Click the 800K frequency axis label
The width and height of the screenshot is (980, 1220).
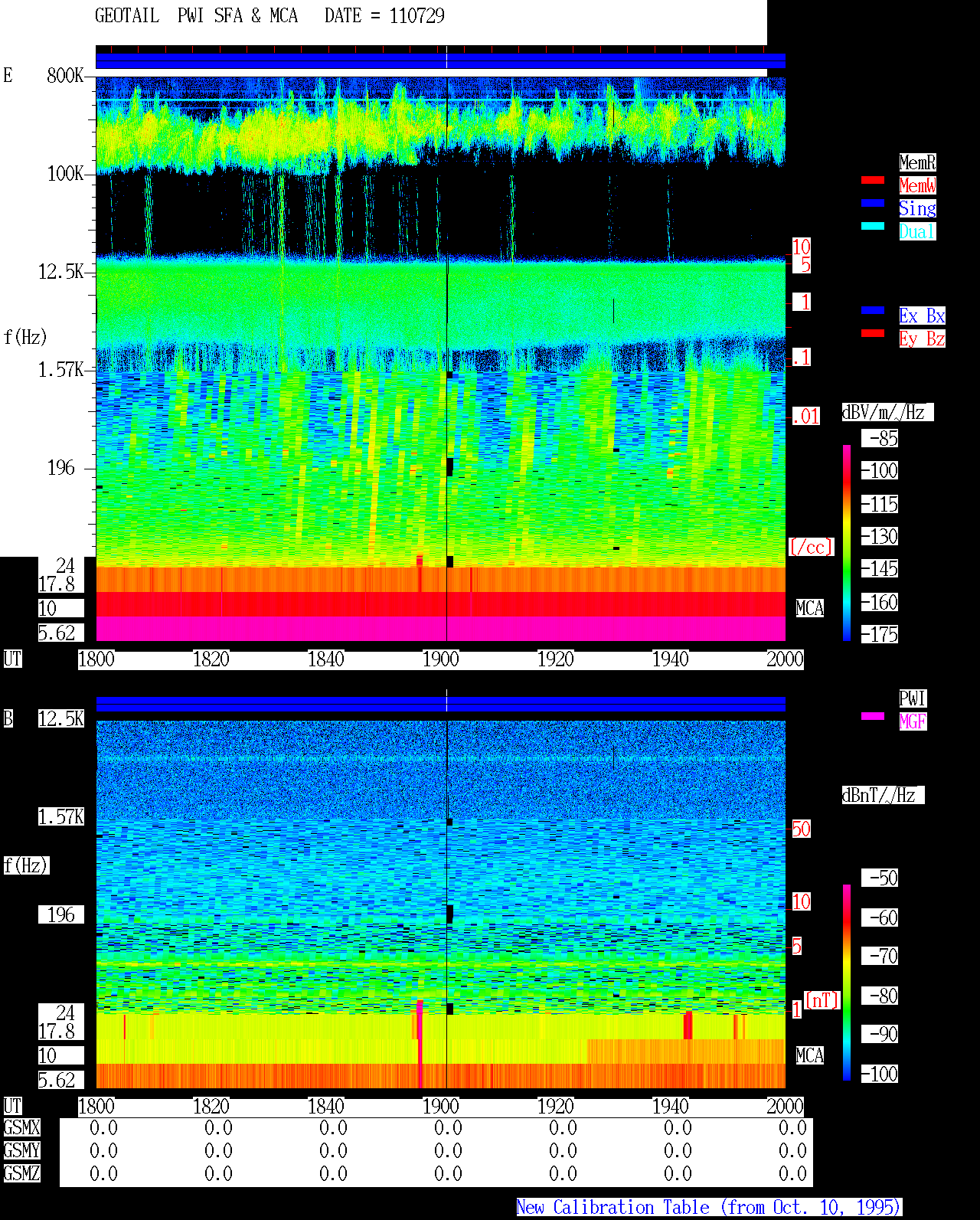pyautogui.click(x=65, y=76)
